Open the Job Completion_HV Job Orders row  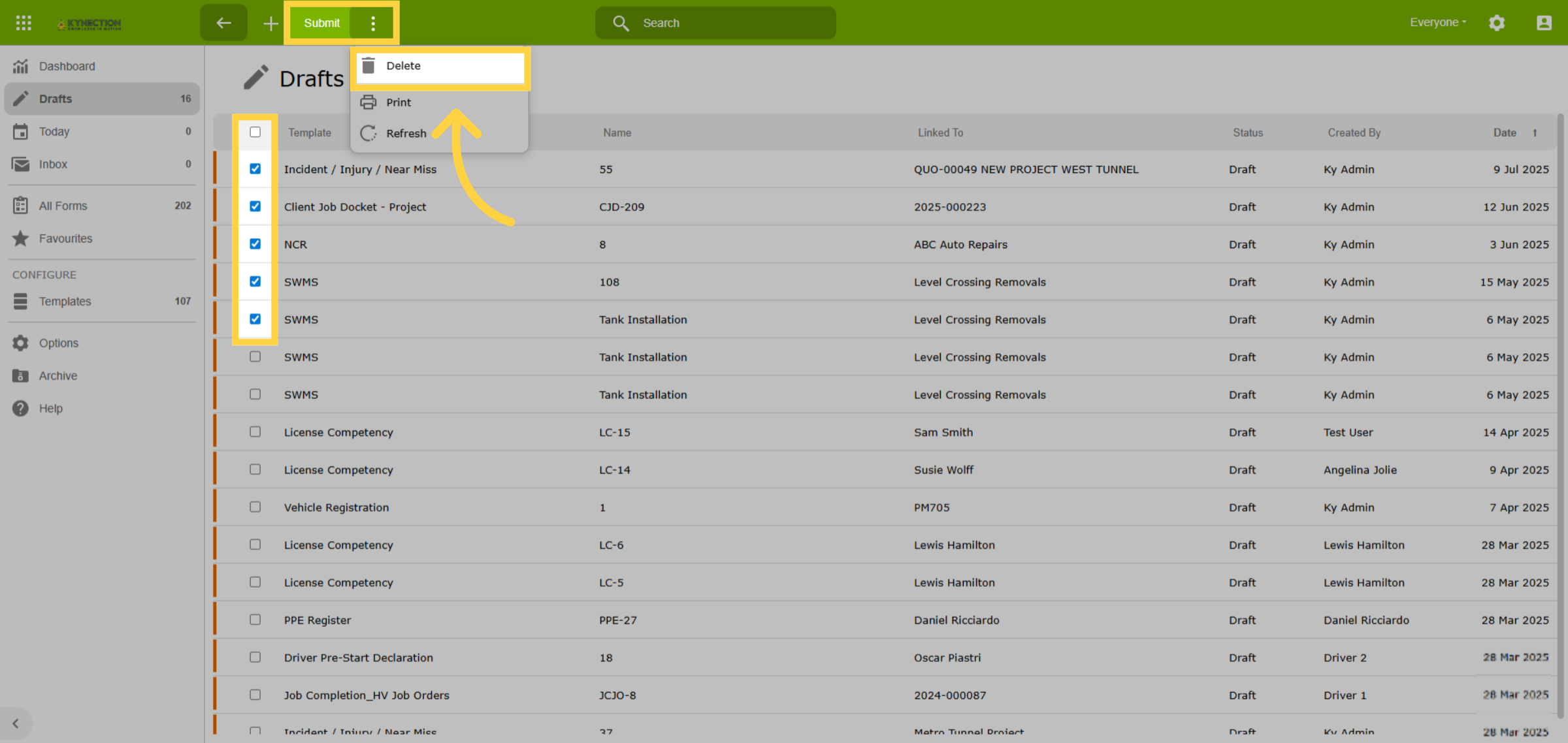point(885,695)
